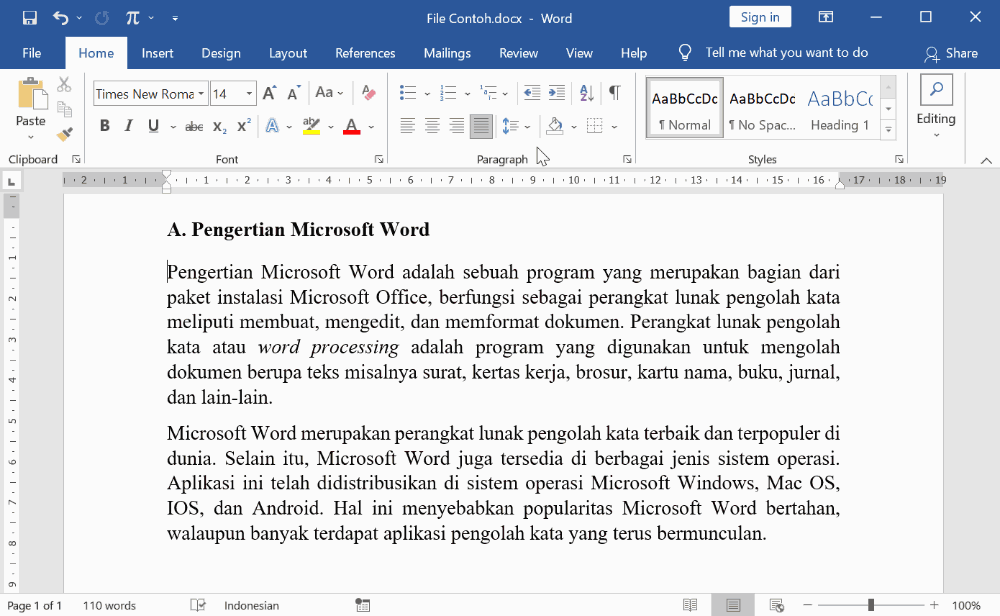Open the borders dropdown arrow
Viewport: 1000px width, 616px height.
(x=614, y=127)
